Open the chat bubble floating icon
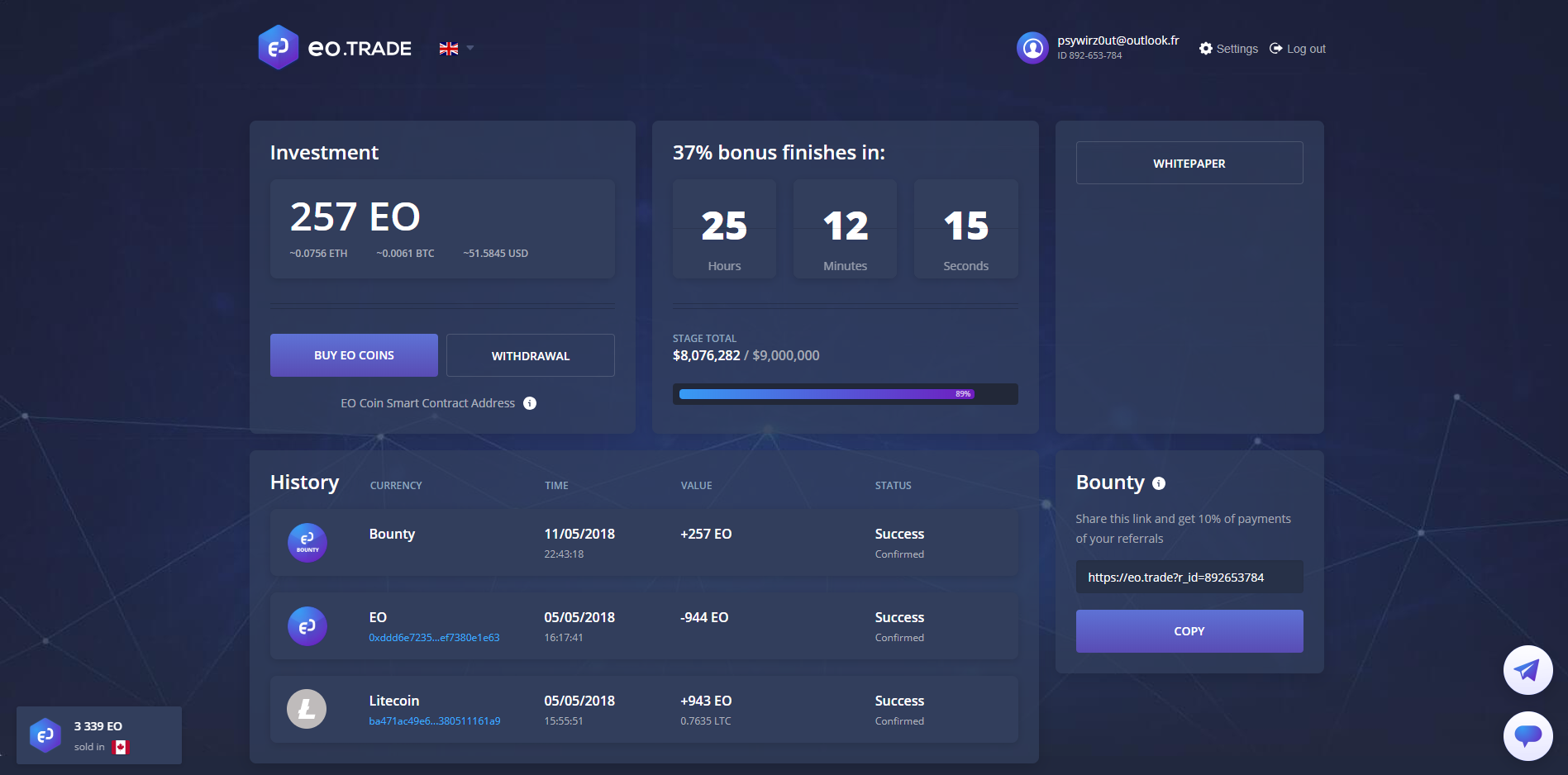 point(1527,735)
